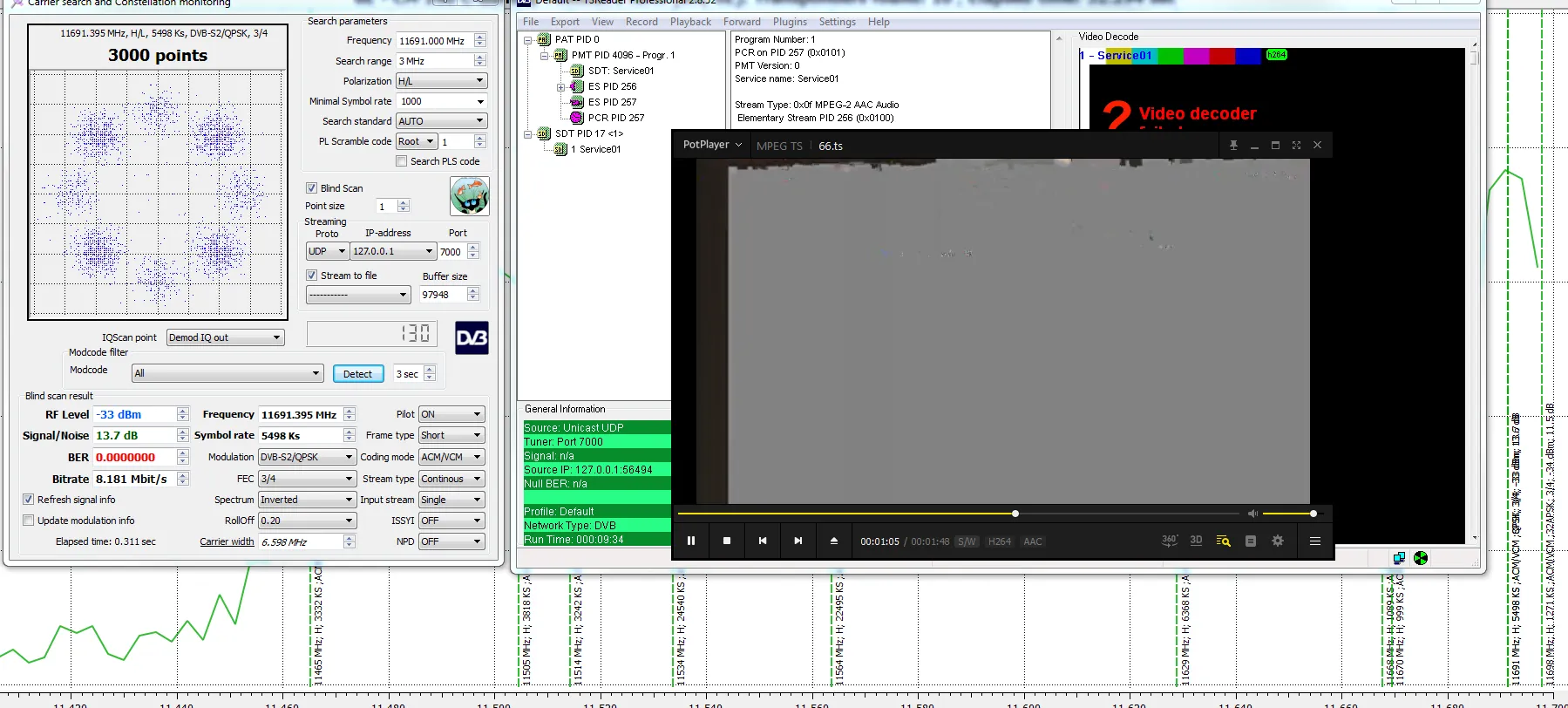The height and width of the screenshot is (708, 1568).
Task: Stop the video in PotPlayer
Action: click(727, 541)
